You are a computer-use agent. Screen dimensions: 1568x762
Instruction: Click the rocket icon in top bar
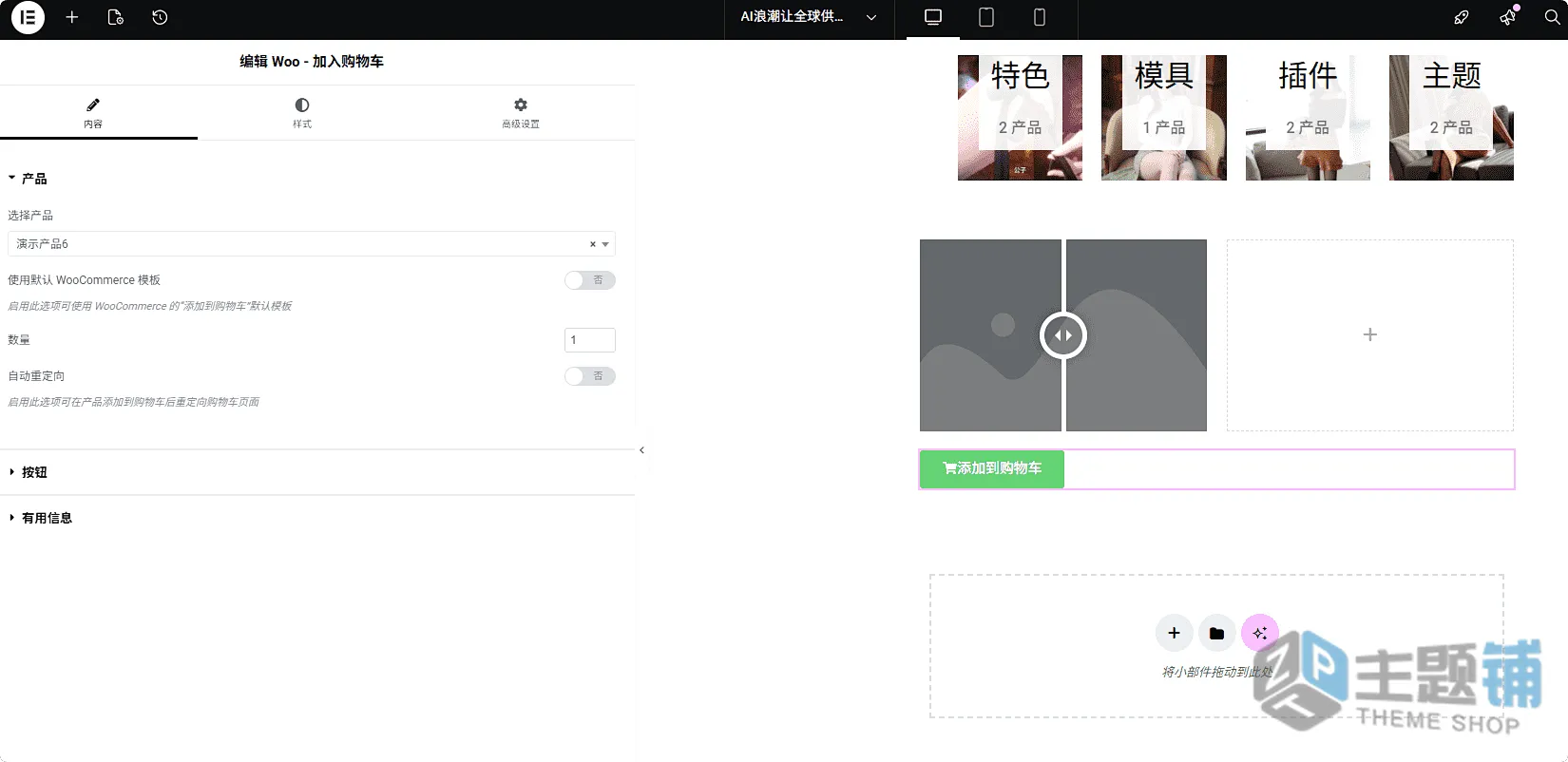(1462, 17)
